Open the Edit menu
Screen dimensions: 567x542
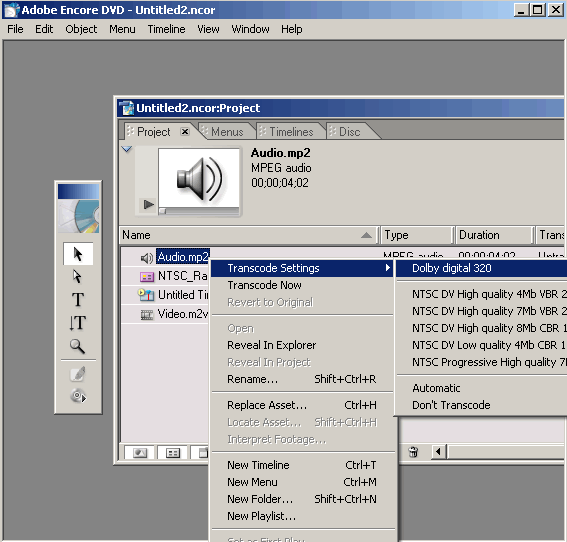(44, 29)
